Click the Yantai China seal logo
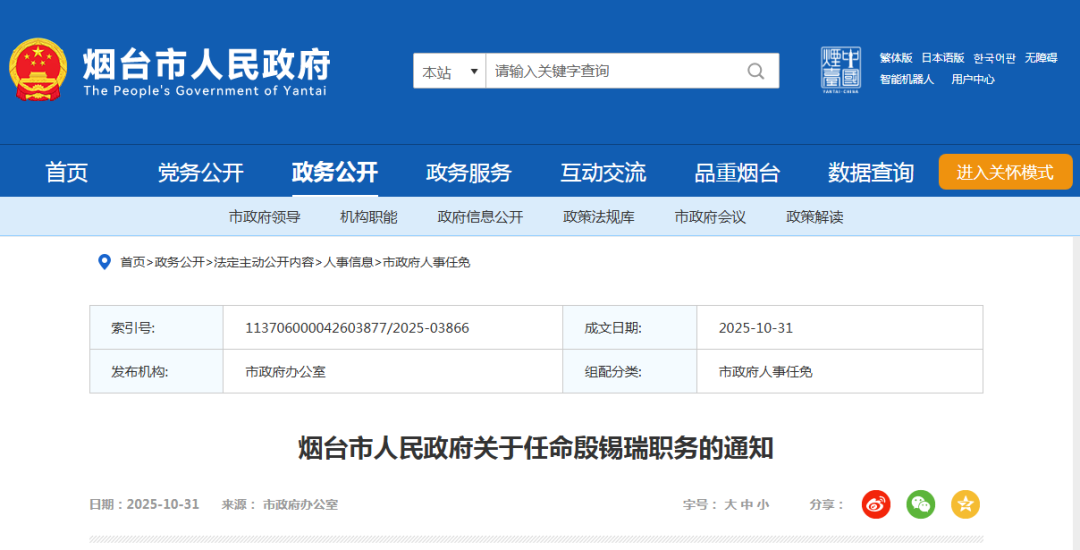The image size is (1080, 550). click(840, 70)
